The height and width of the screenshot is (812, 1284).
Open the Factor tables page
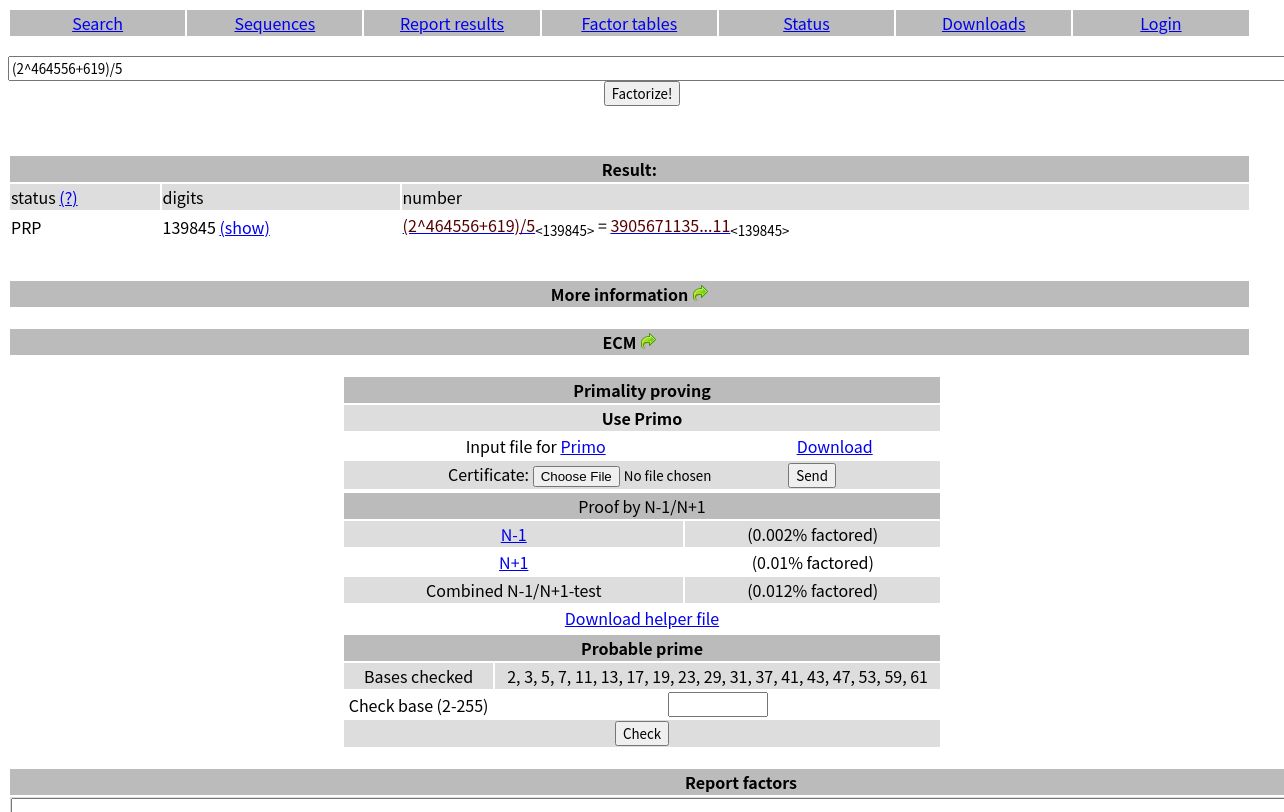[x=629, y=23]
